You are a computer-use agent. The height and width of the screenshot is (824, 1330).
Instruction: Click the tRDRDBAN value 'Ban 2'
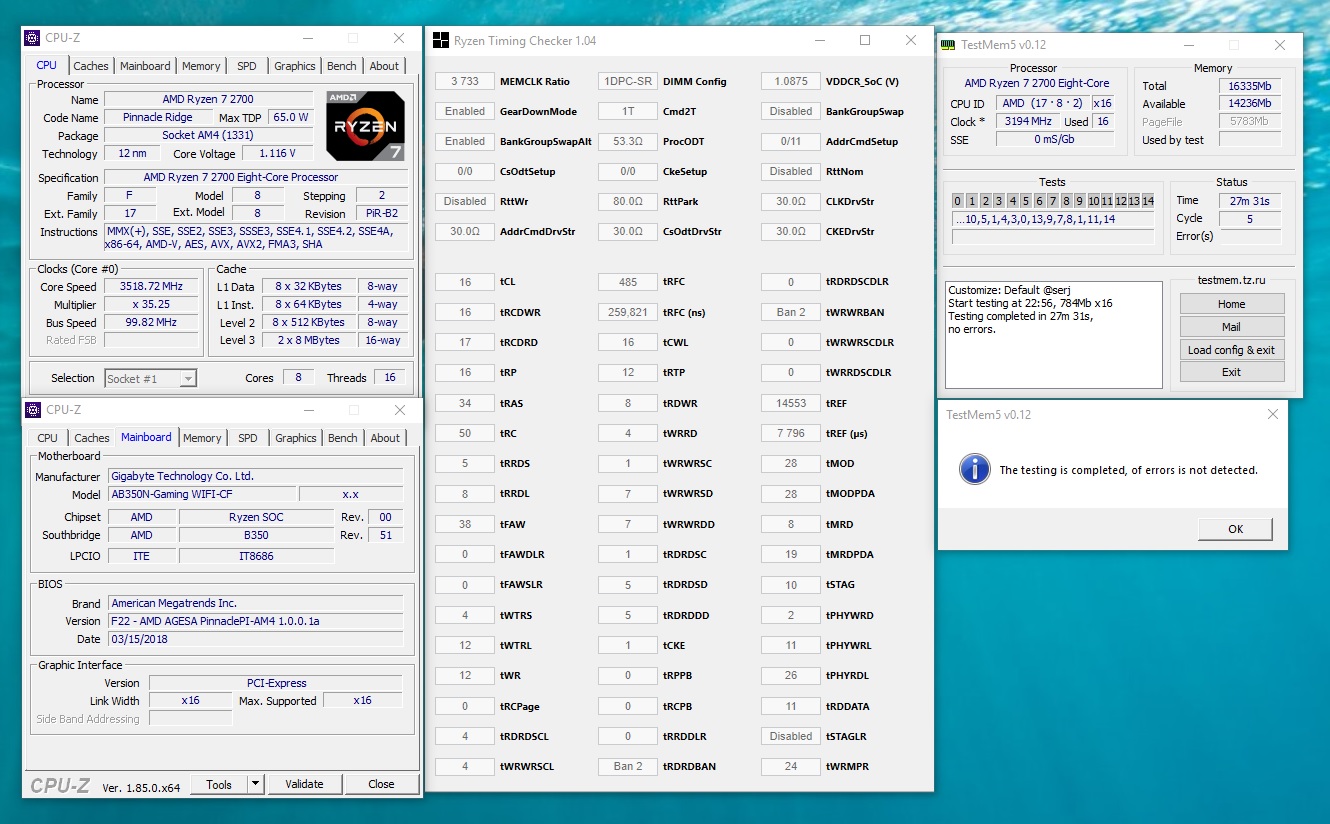(628, 766)
